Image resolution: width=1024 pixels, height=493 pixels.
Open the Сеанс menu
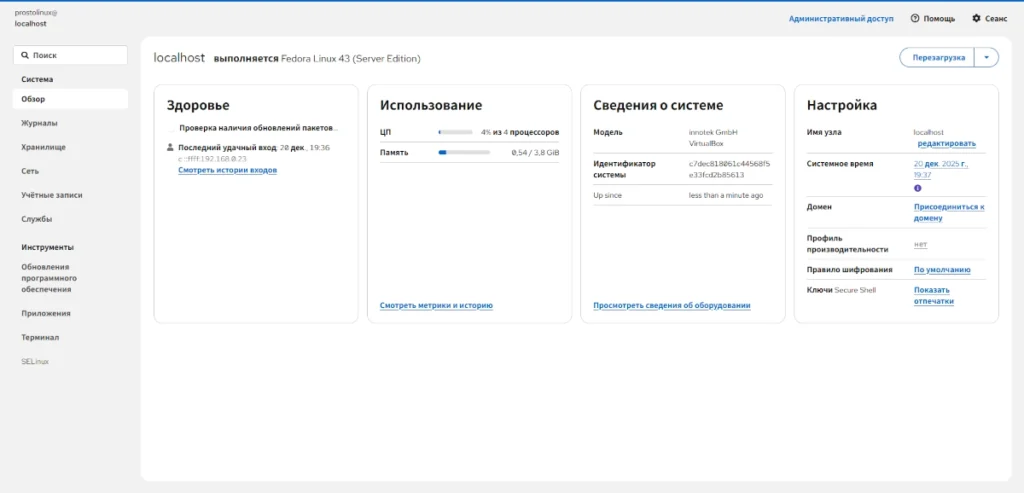[x=989, y=19]
